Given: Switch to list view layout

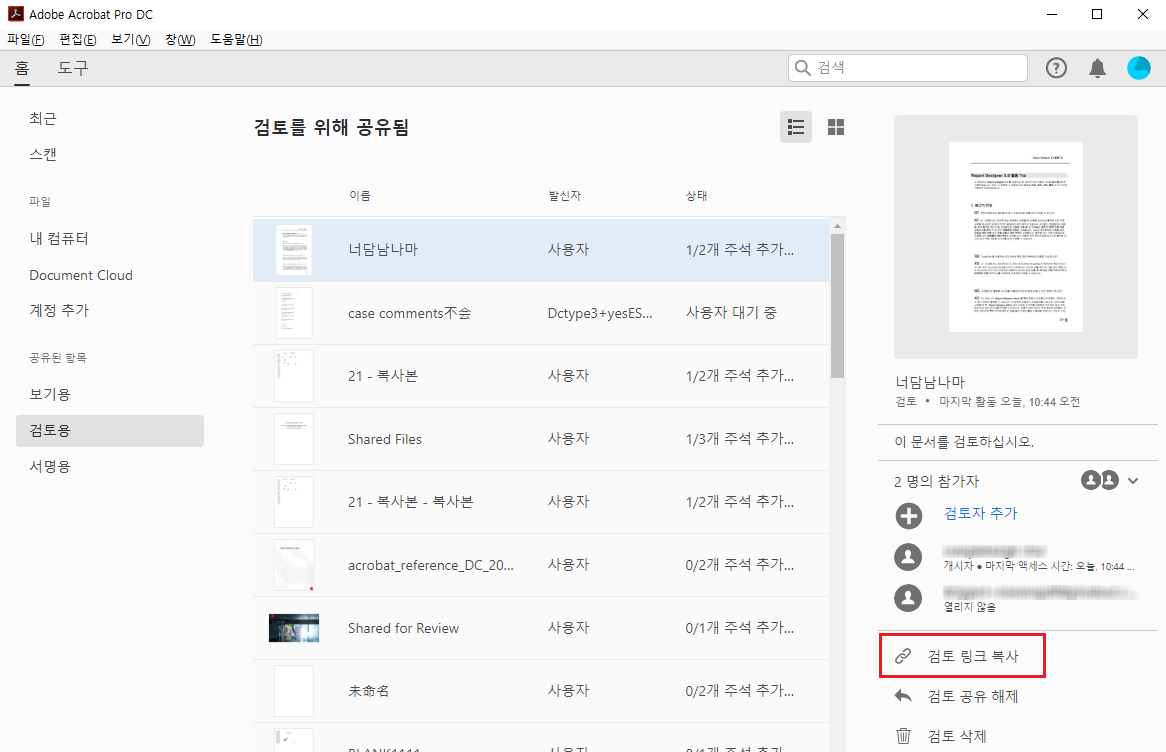Looking at the screenshot, I should coord(796,127).
